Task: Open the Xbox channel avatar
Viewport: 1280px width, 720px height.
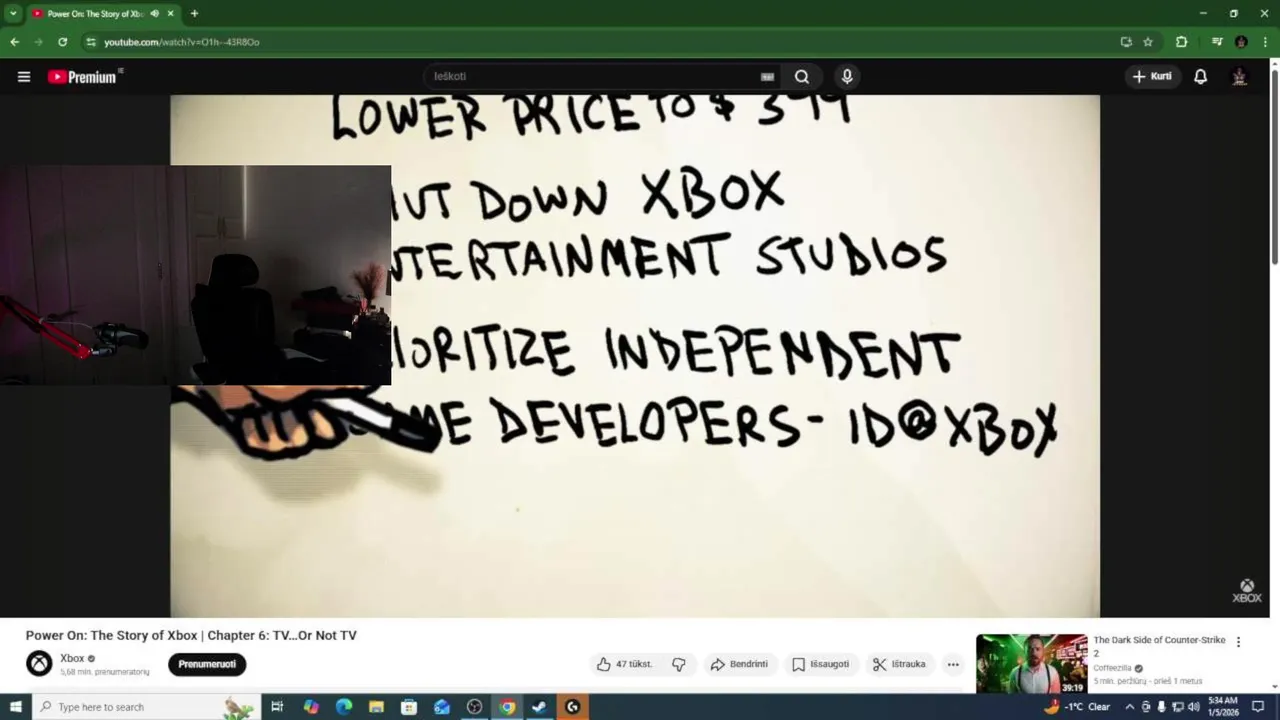Action: point(39,664)
